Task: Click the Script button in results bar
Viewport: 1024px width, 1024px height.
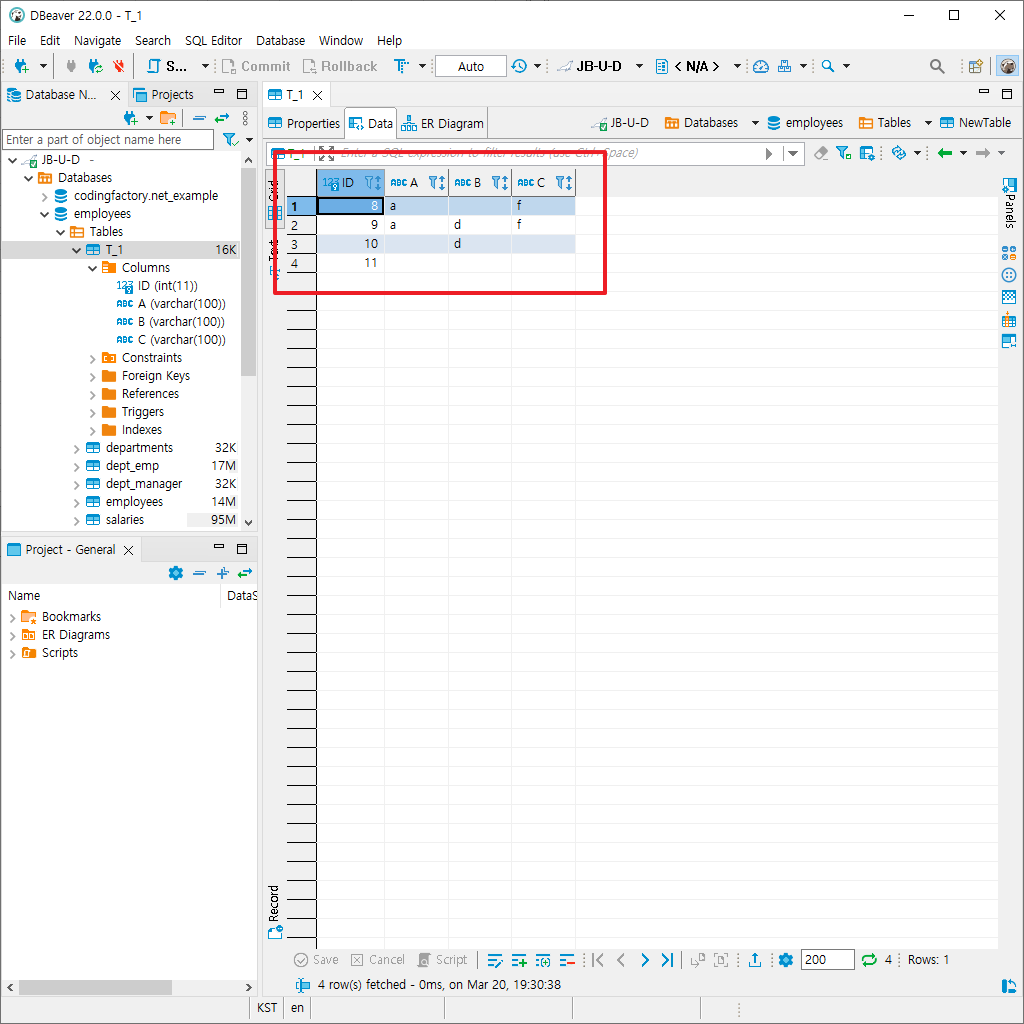Action: tap(442, 960)
